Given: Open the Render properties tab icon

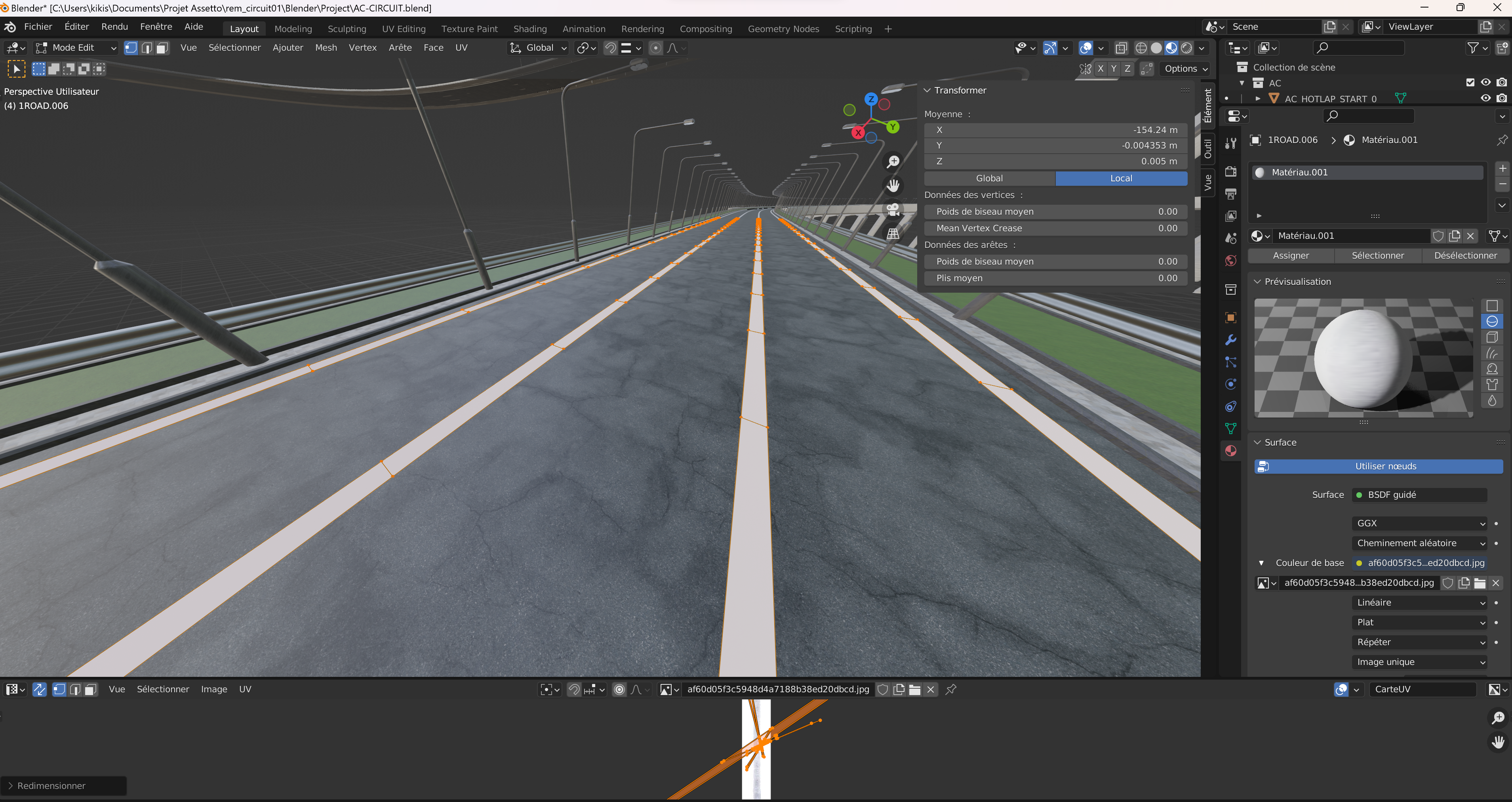Looking at the screenshot, I should (x=1231, y=171).
